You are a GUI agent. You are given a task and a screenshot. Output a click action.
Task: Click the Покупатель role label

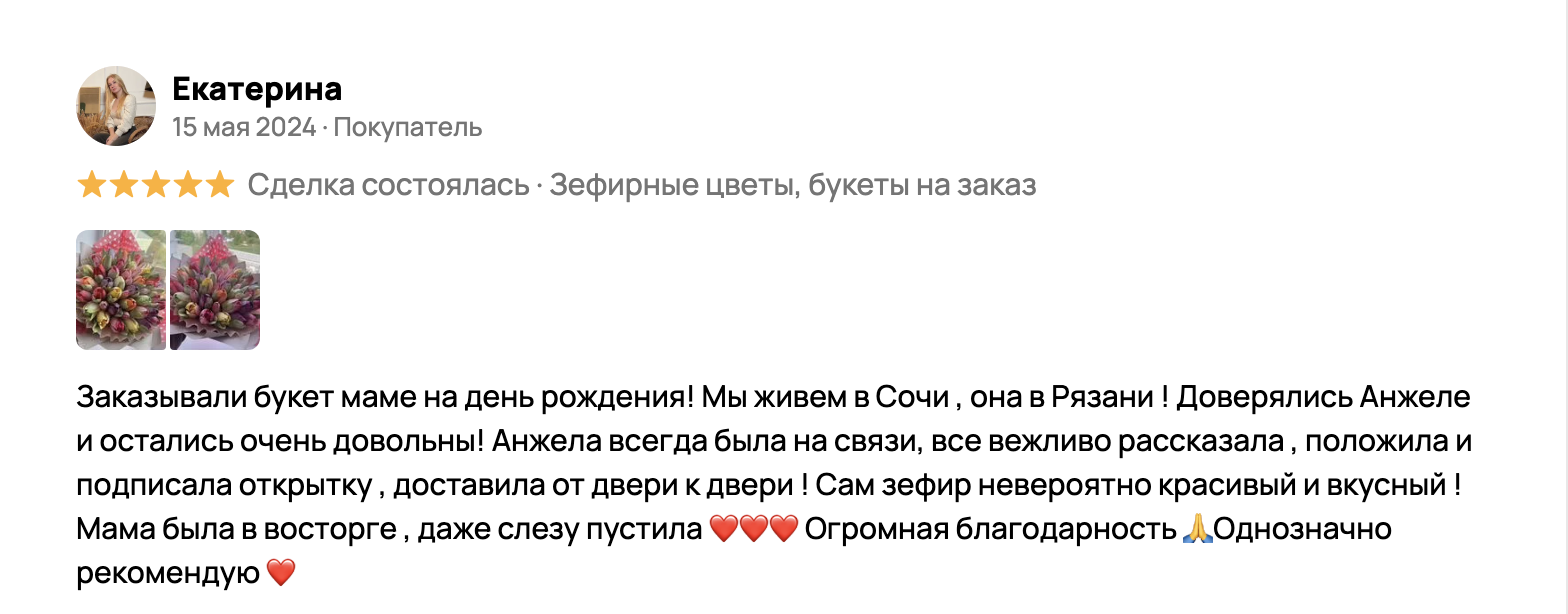pos(408,128)
